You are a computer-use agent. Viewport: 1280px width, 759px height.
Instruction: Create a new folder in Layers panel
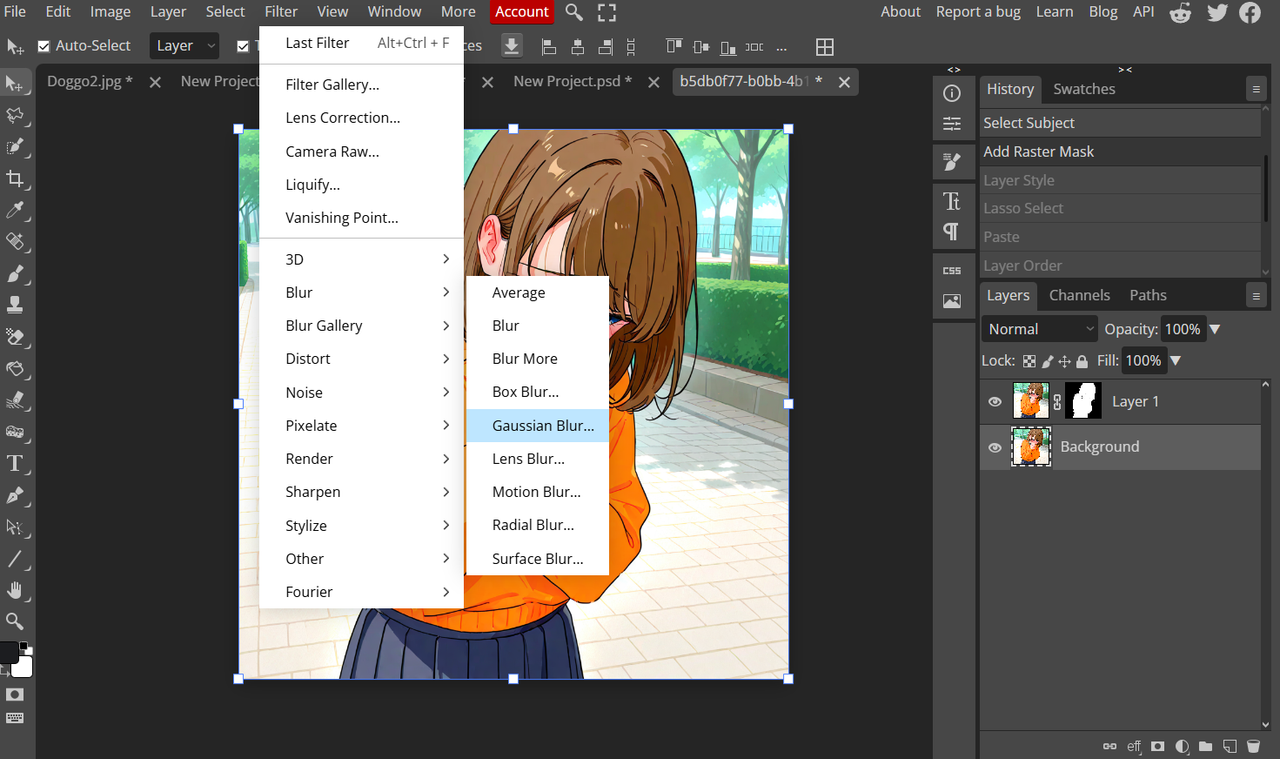point(1206,746)
